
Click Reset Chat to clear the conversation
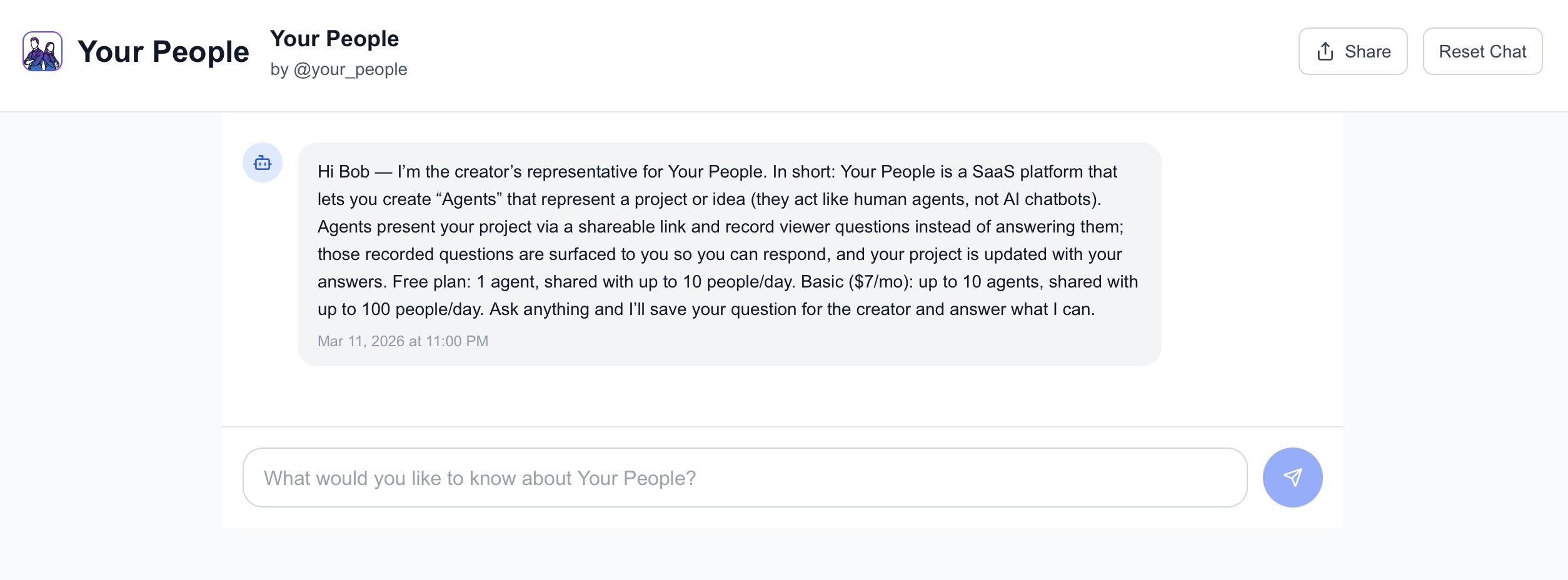click(1482, 51)
